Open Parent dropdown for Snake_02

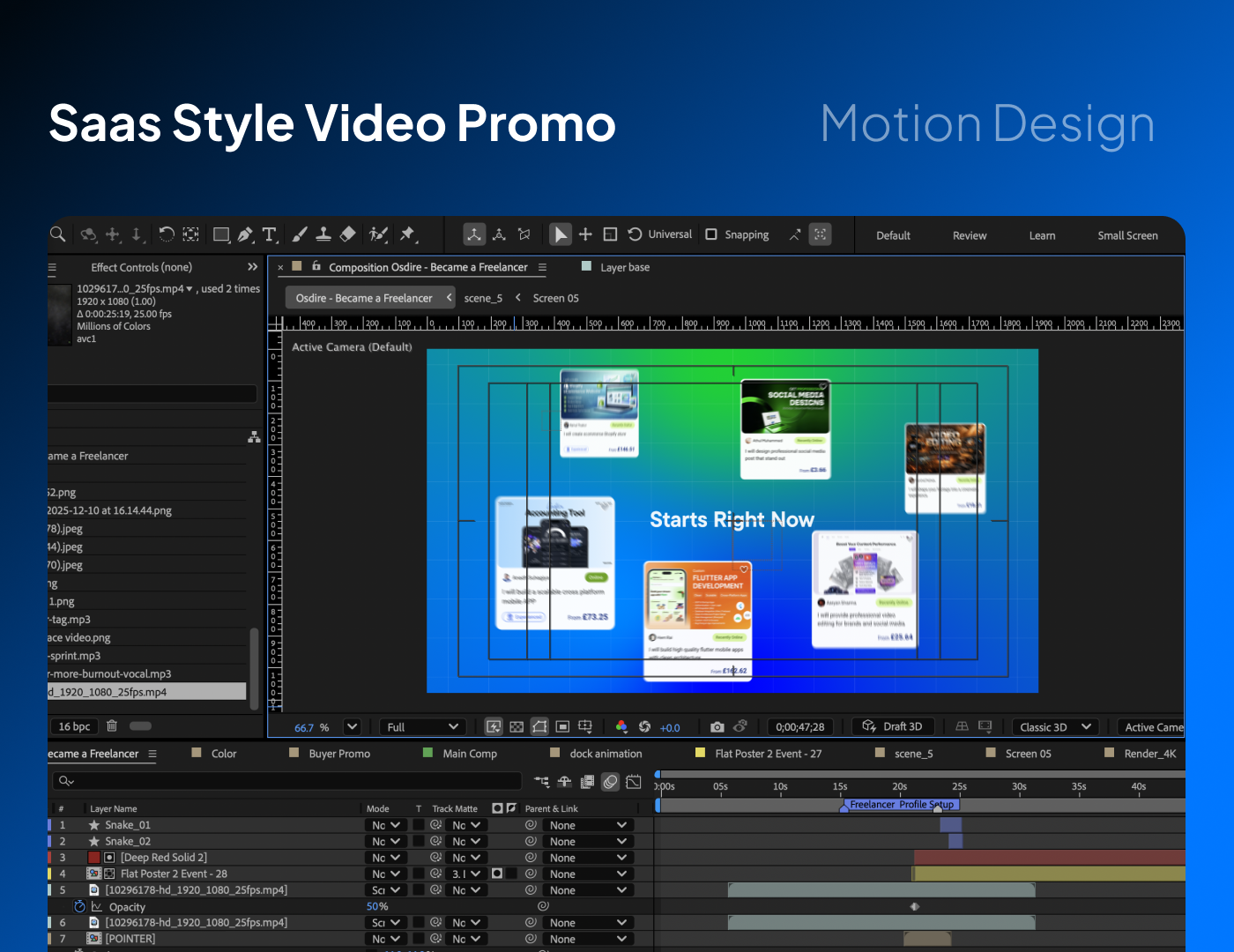(x=588, y=842)
